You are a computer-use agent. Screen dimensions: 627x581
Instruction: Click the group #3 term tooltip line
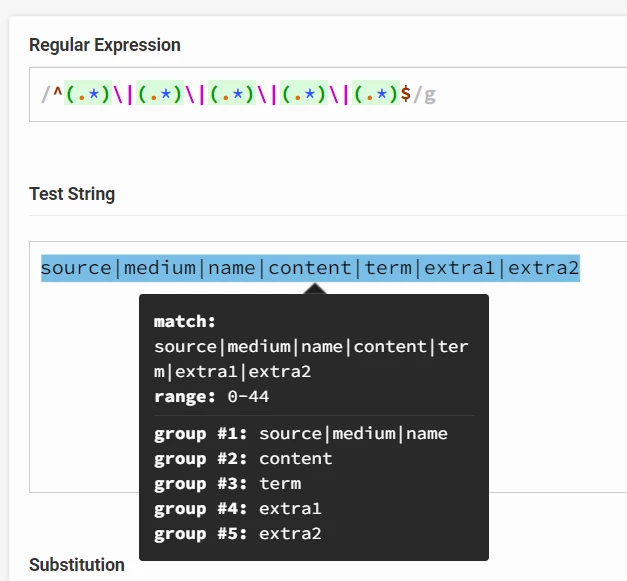click(227, 484)
